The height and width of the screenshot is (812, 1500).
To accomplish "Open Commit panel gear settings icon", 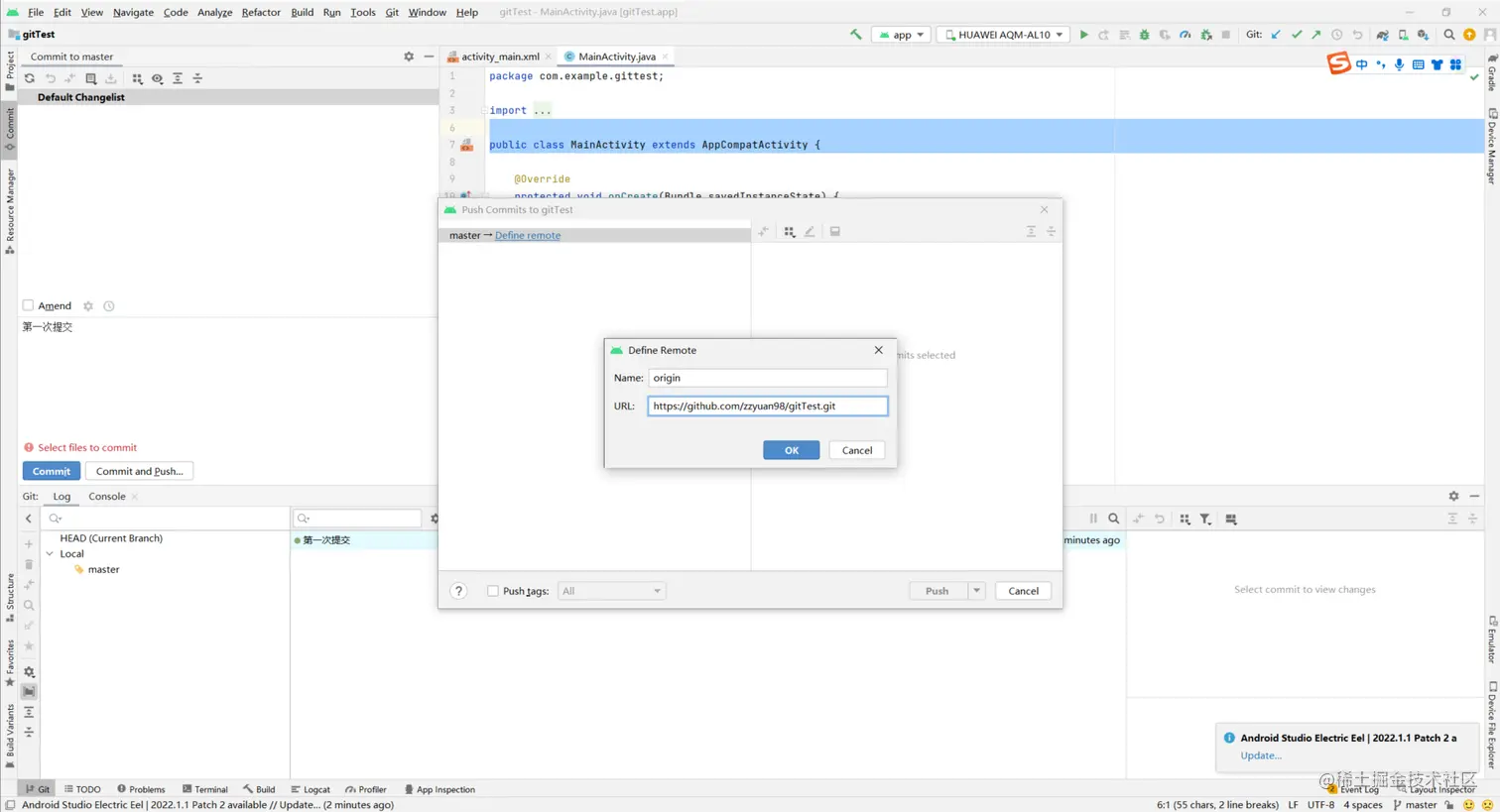I will (409, 57).
